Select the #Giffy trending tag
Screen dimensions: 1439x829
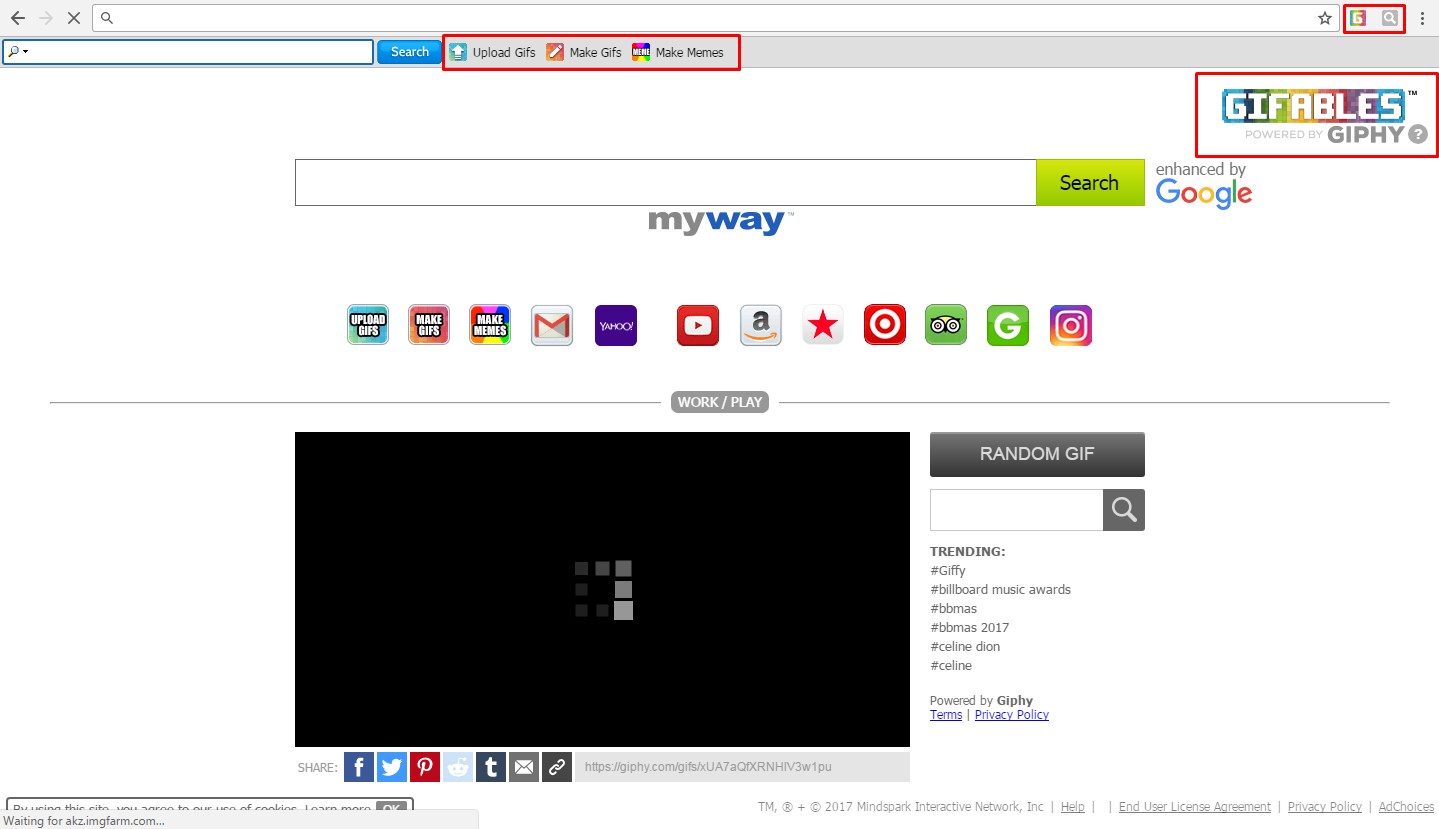(x=948, y=570)
